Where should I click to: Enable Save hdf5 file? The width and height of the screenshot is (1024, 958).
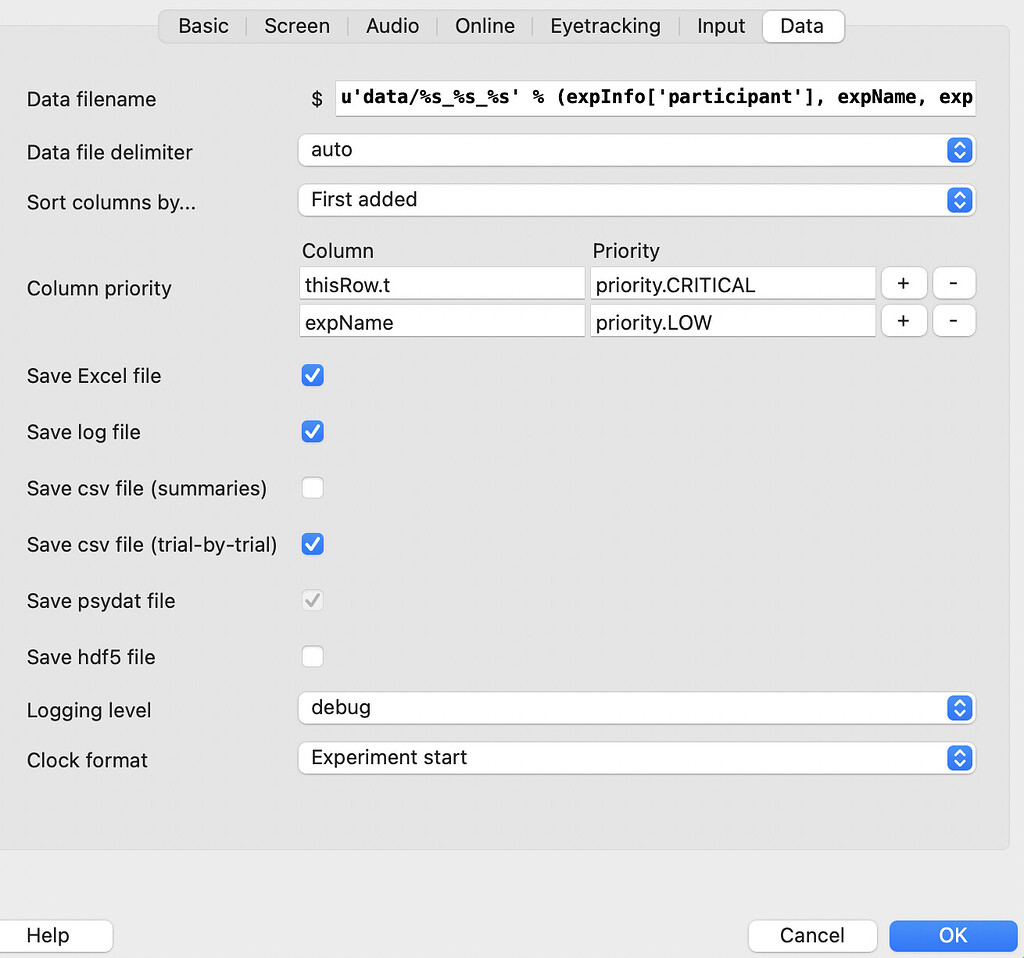[x=312, y=657]
